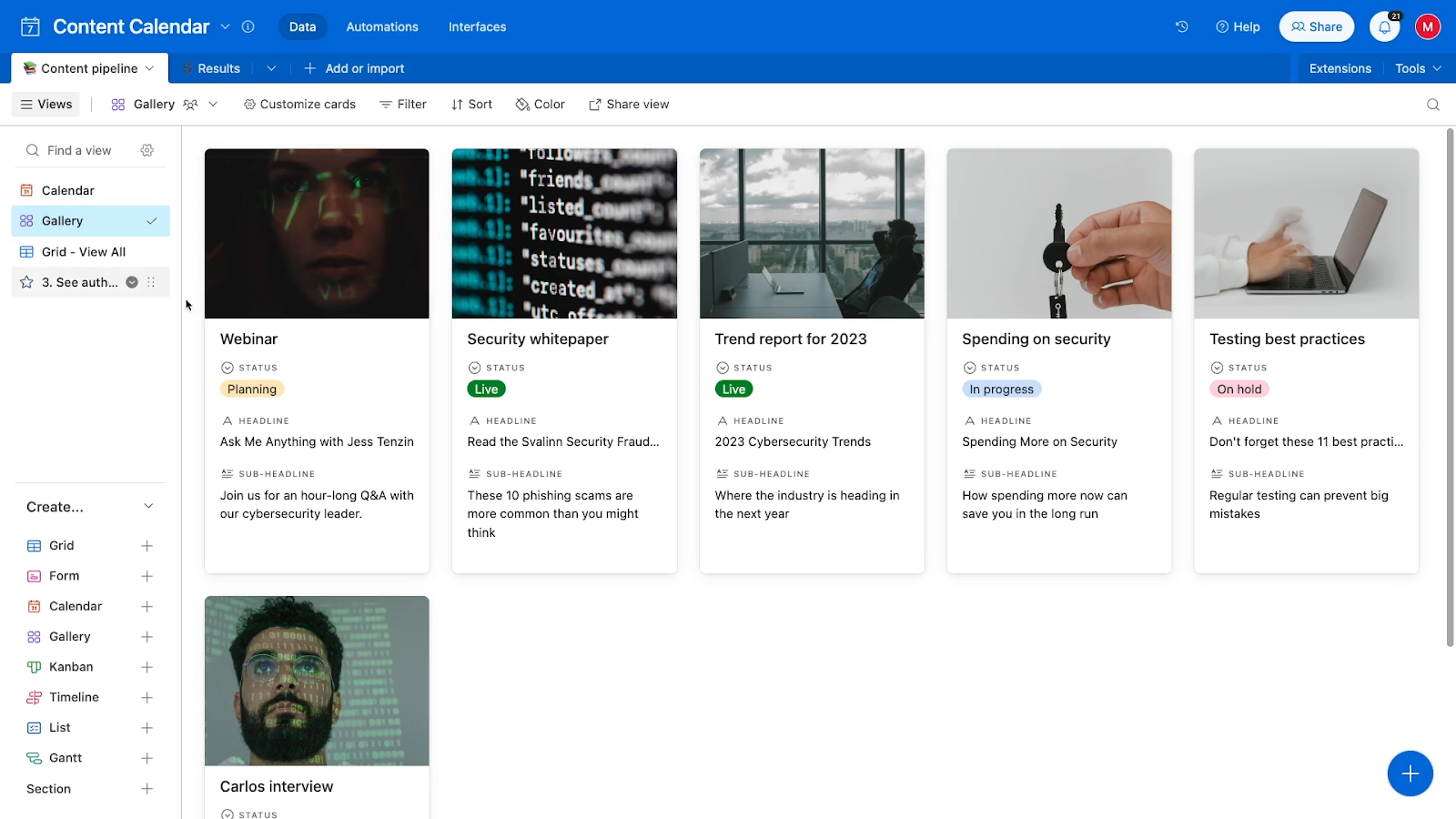Image resolution: width=1456 pixels, height=819 pixels.
Task: Switch to the Interfaces tab
Action: click(x=477, y=26)
